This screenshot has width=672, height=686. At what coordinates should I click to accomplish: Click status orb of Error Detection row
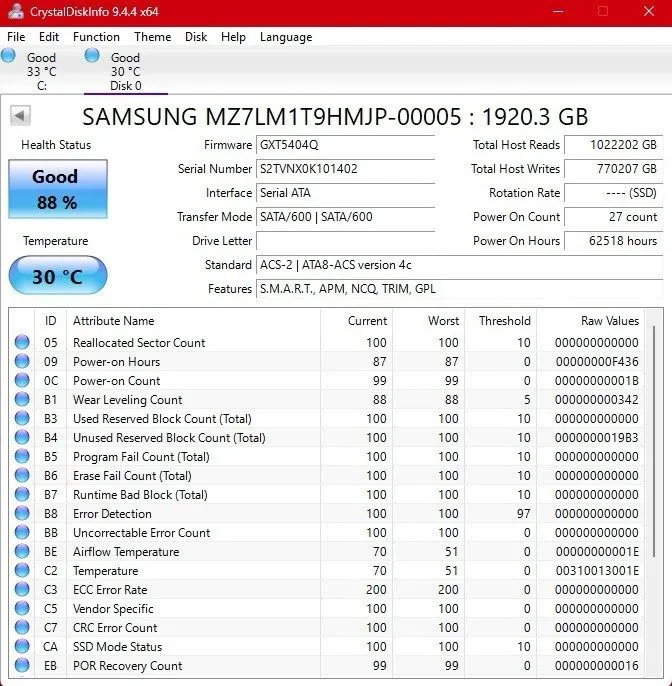tap(22, 513)
